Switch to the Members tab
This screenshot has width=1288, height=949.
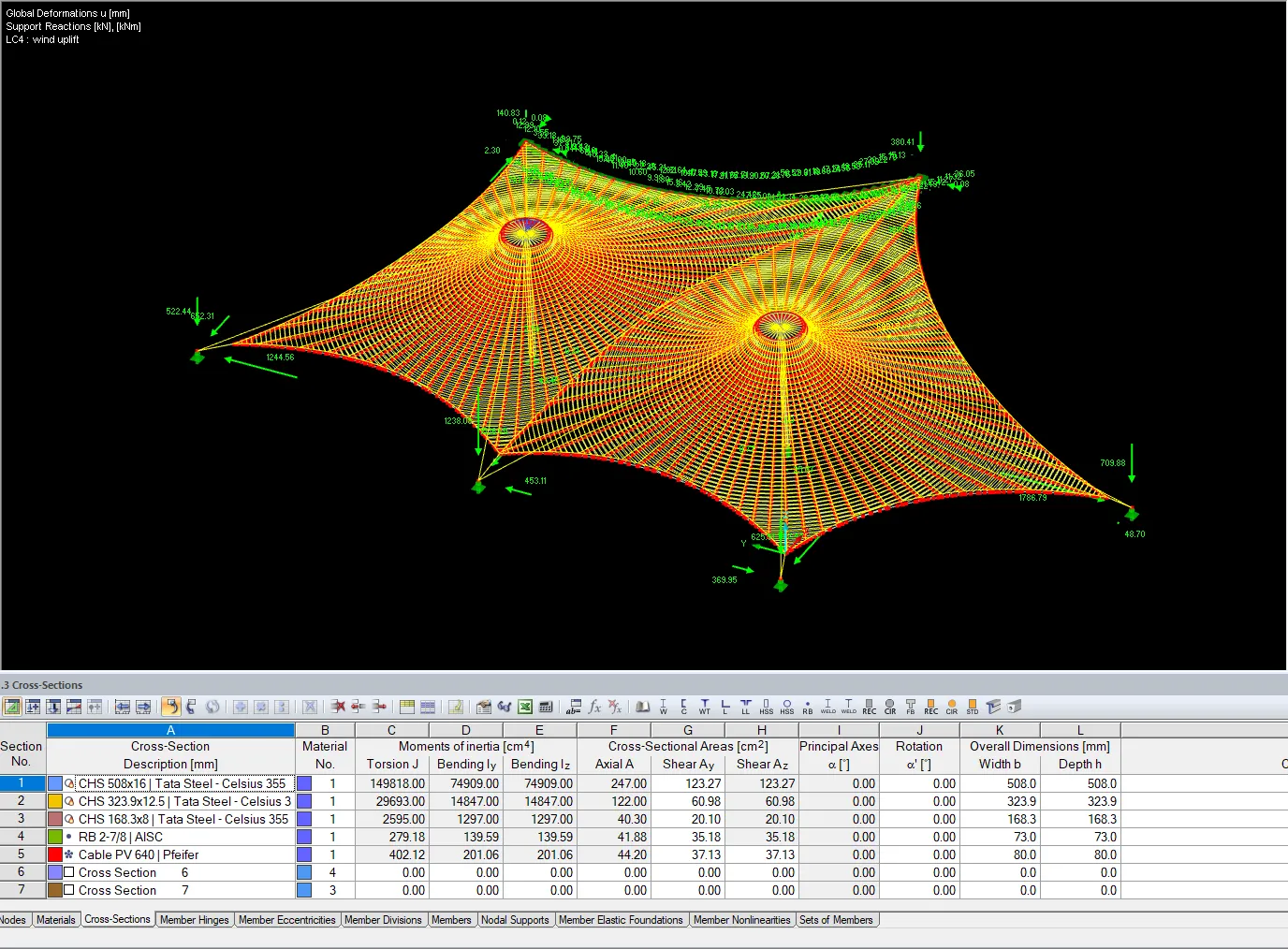(451, 920)
